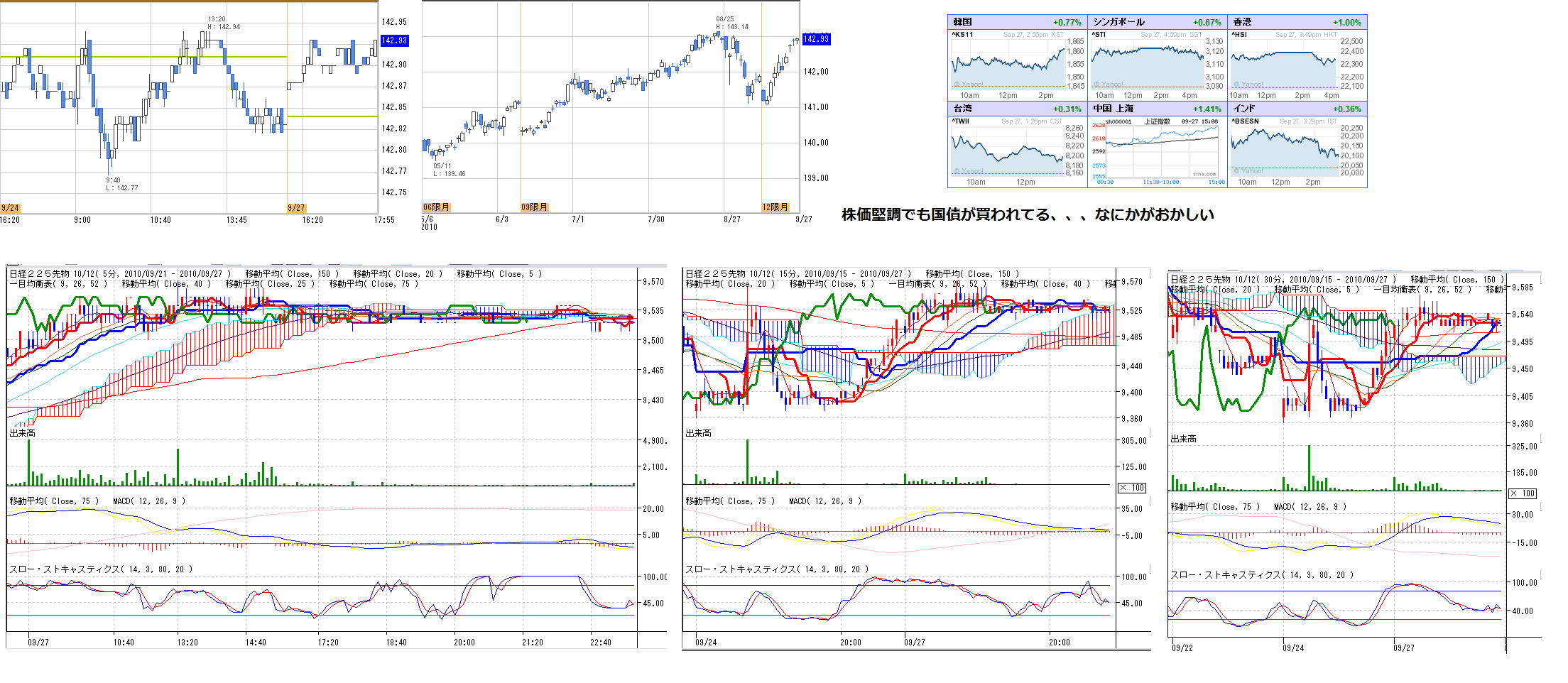Click the ×100 multiplier box on 15-minute chart

click(x=1132, y=488)
